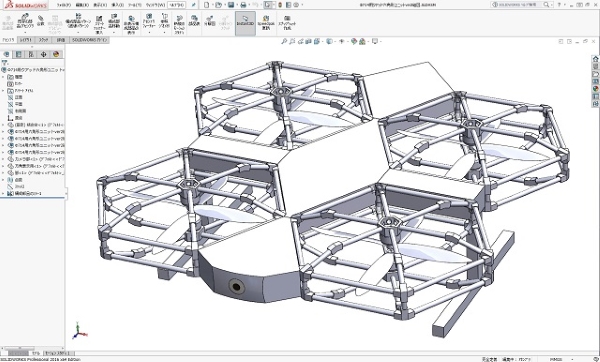Switch to DimXpertManager tab in left panel
This screenshot has width=600, height=362.
click(43, 54)
